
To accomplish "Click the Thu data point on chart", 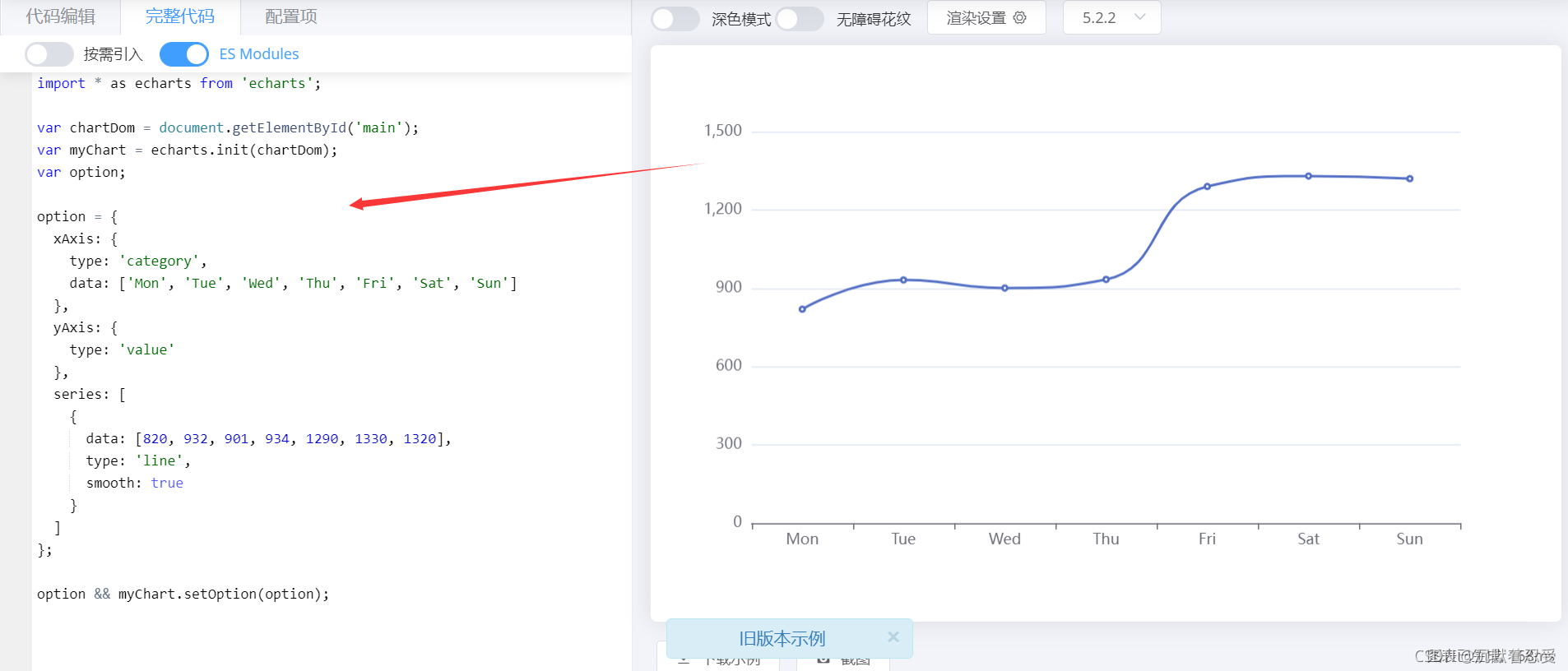I will coord(1106,280).
